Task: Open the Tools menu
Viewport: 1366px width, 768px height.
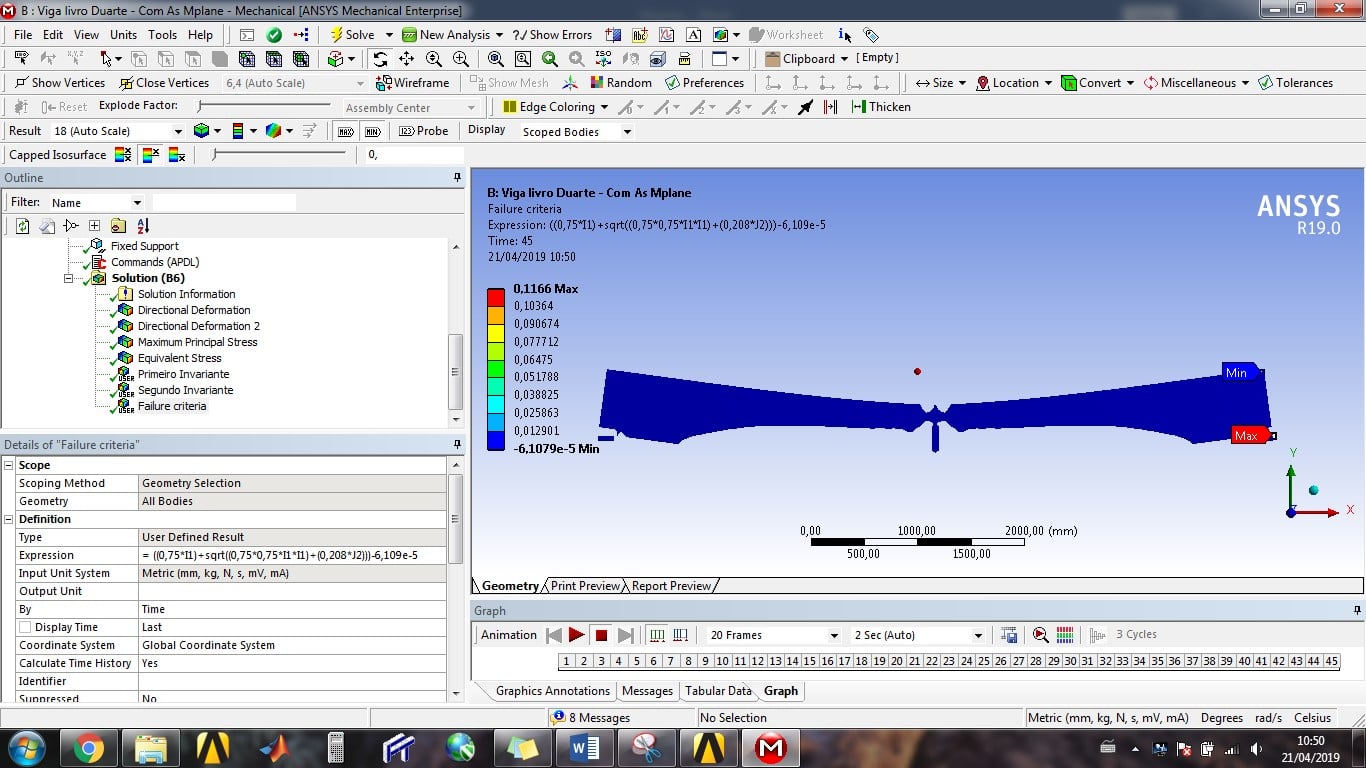Action: [x=162, y=34]
